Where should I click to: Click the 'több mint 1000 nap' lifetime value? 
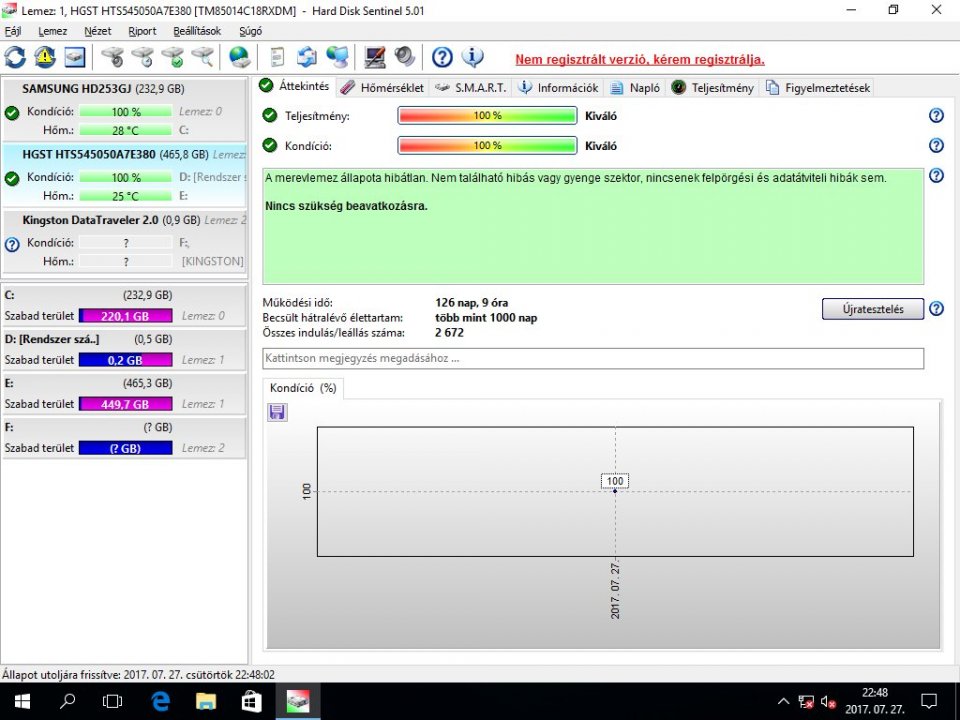point(486,318)
